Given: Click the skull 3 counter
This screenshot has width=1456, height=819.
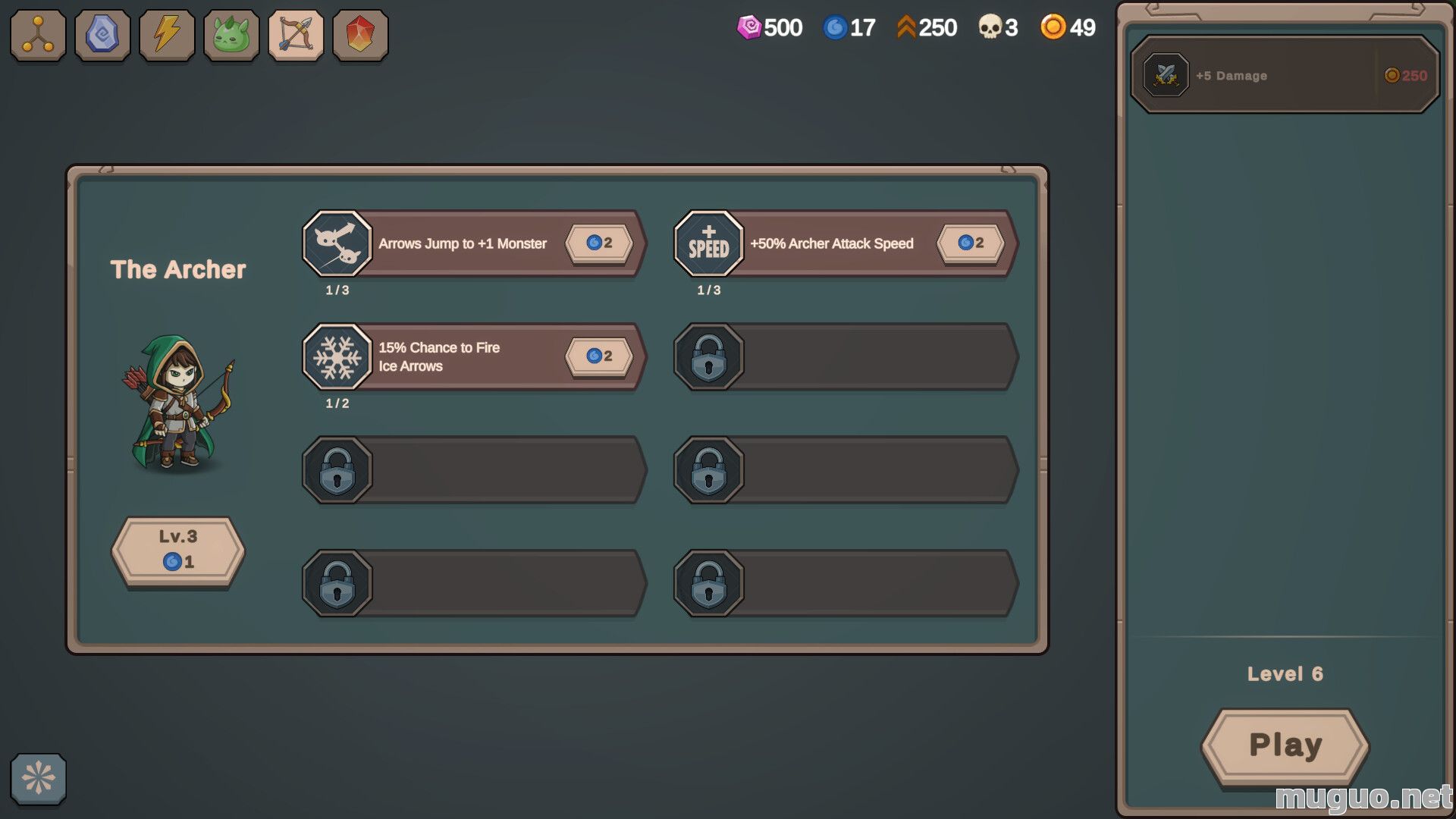Looking at the screenshot, I should (x=997, y=27).
